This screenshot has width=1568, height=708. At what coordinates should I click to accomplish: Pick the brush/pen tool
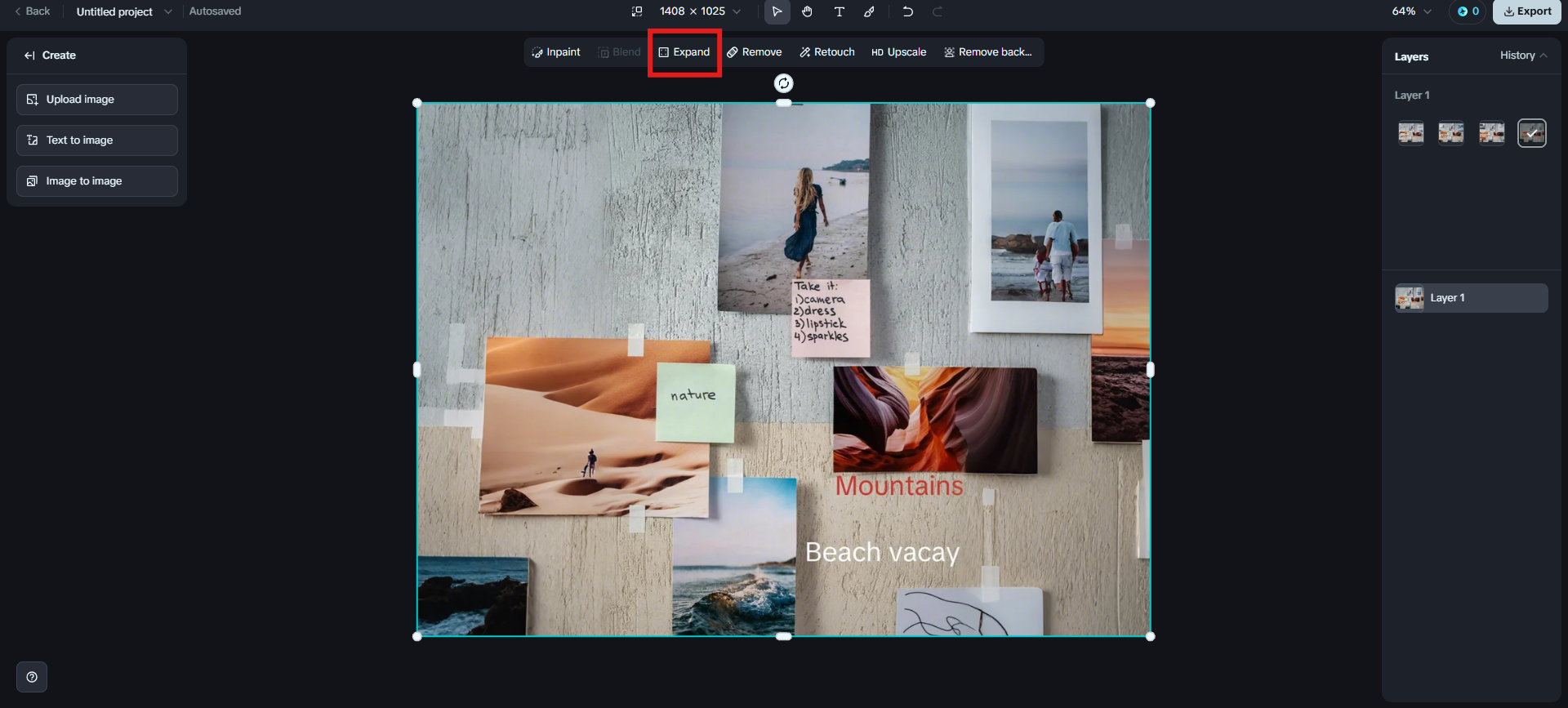870,11
